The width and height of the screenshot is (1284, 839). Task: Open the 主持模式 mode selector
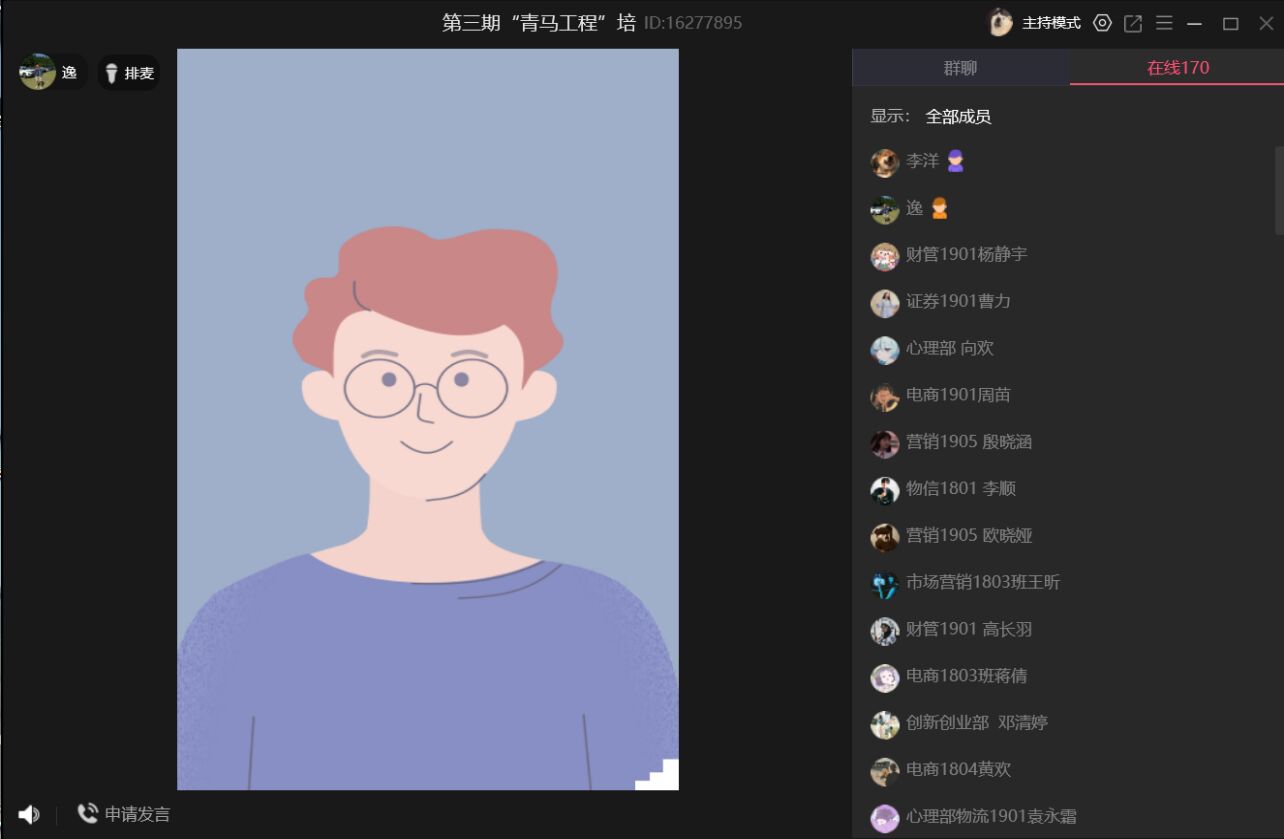(1051, 23)
